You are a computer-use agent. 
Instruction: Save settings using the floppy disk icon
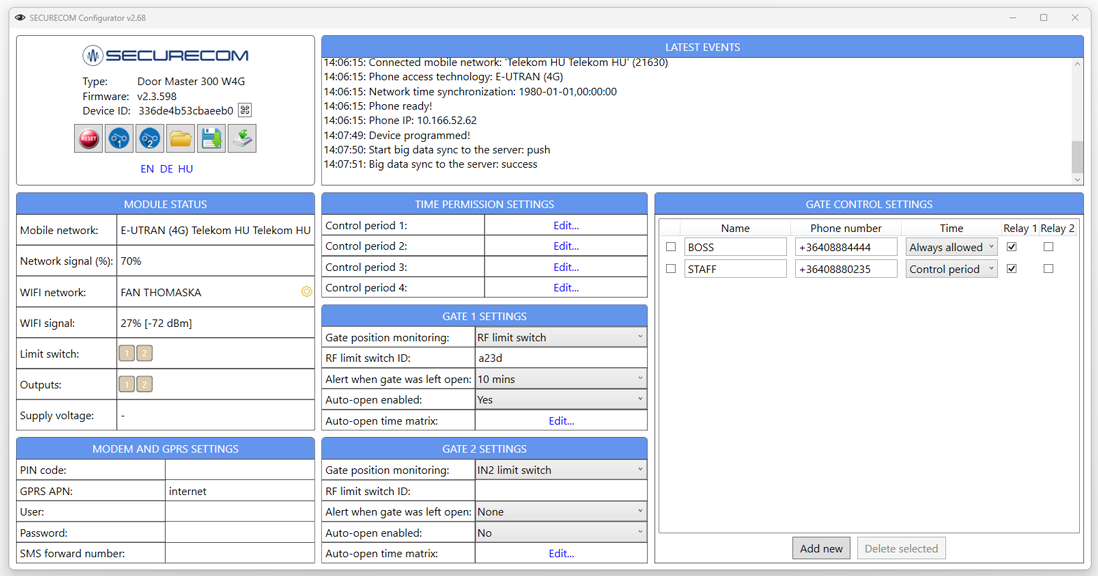(211, 139)
